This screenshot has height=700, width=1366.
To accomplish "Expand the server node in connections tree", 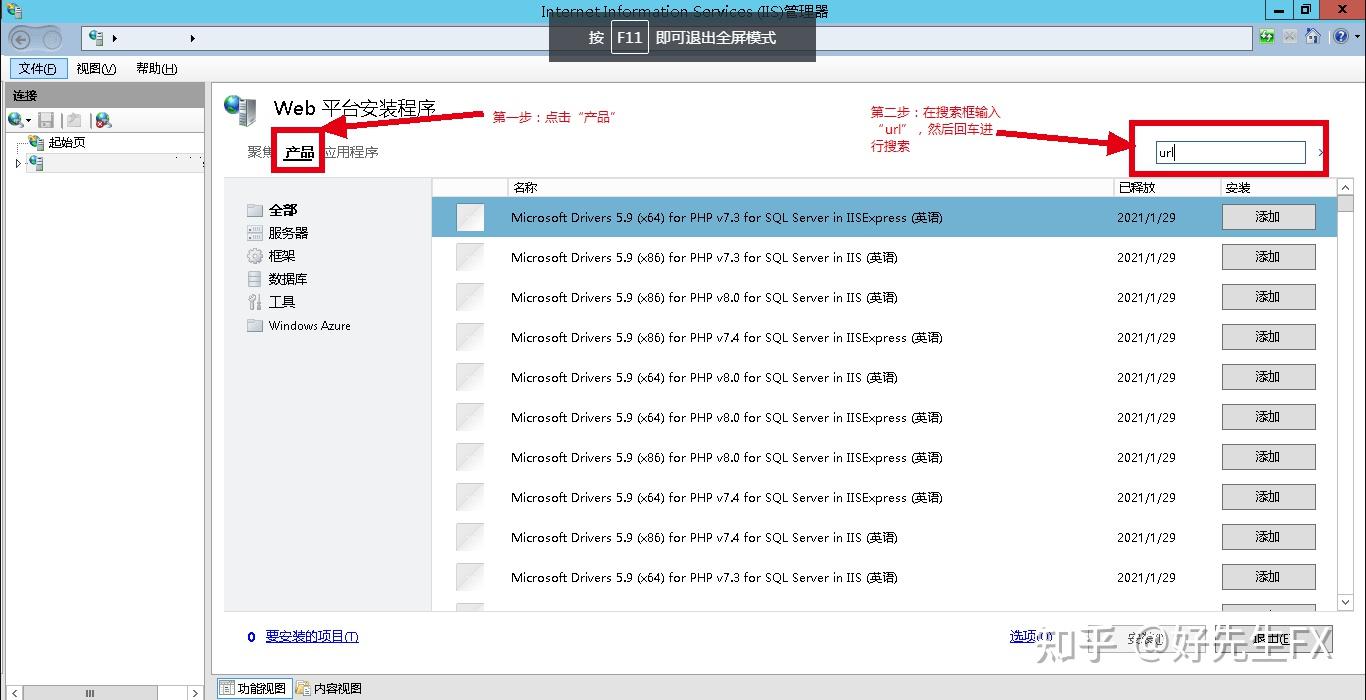I will [x=18, y=163].
